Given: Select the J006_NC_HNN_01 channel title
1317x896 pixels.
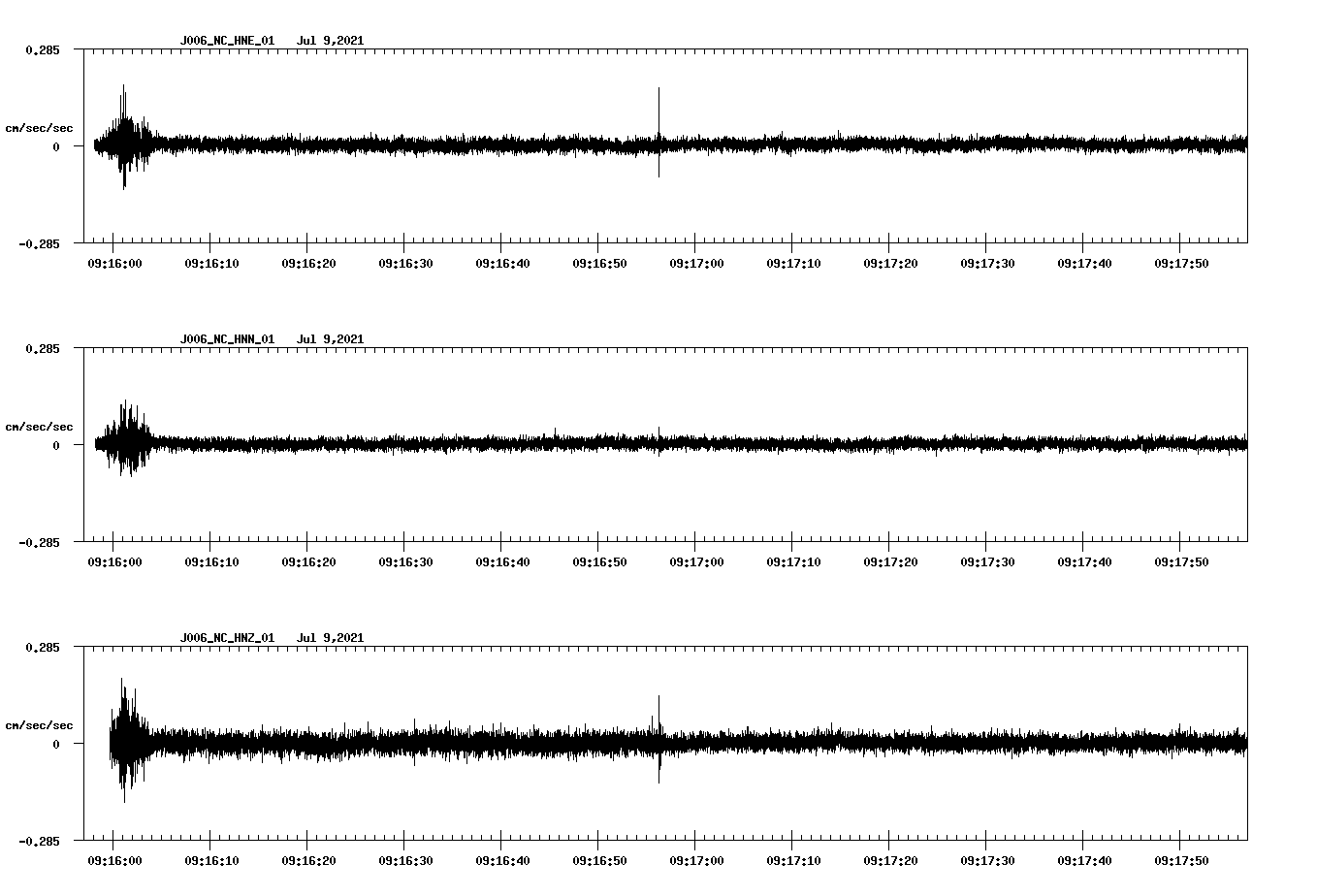Looking at the screenshot, I should point(226,339).
